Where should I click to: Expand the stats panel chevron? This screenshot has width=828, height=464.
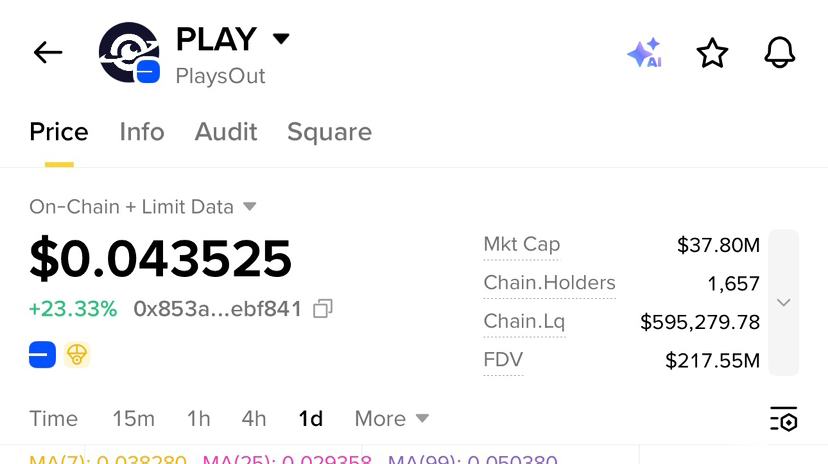(784, 302)
